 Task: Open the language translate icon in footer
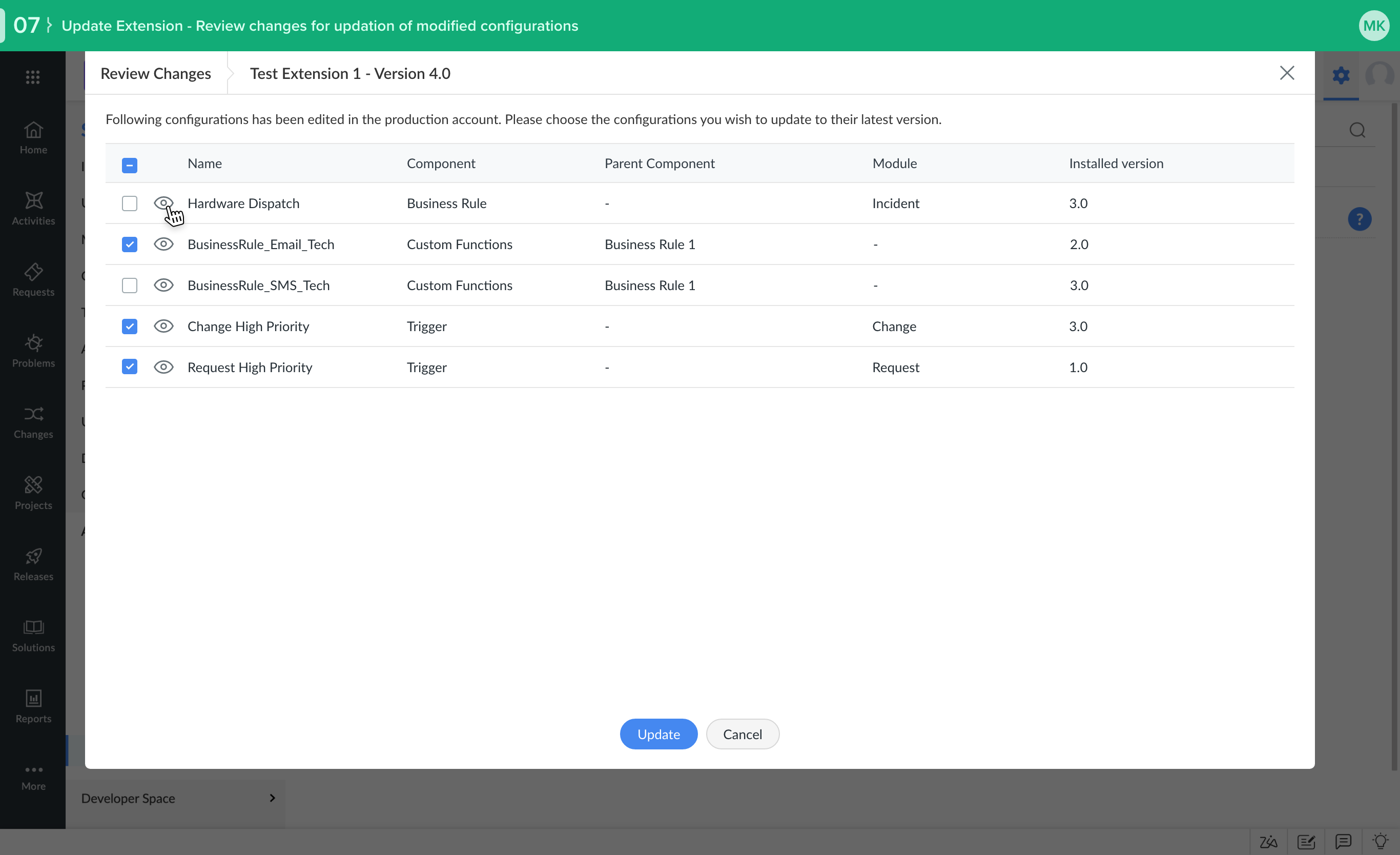1268,841
